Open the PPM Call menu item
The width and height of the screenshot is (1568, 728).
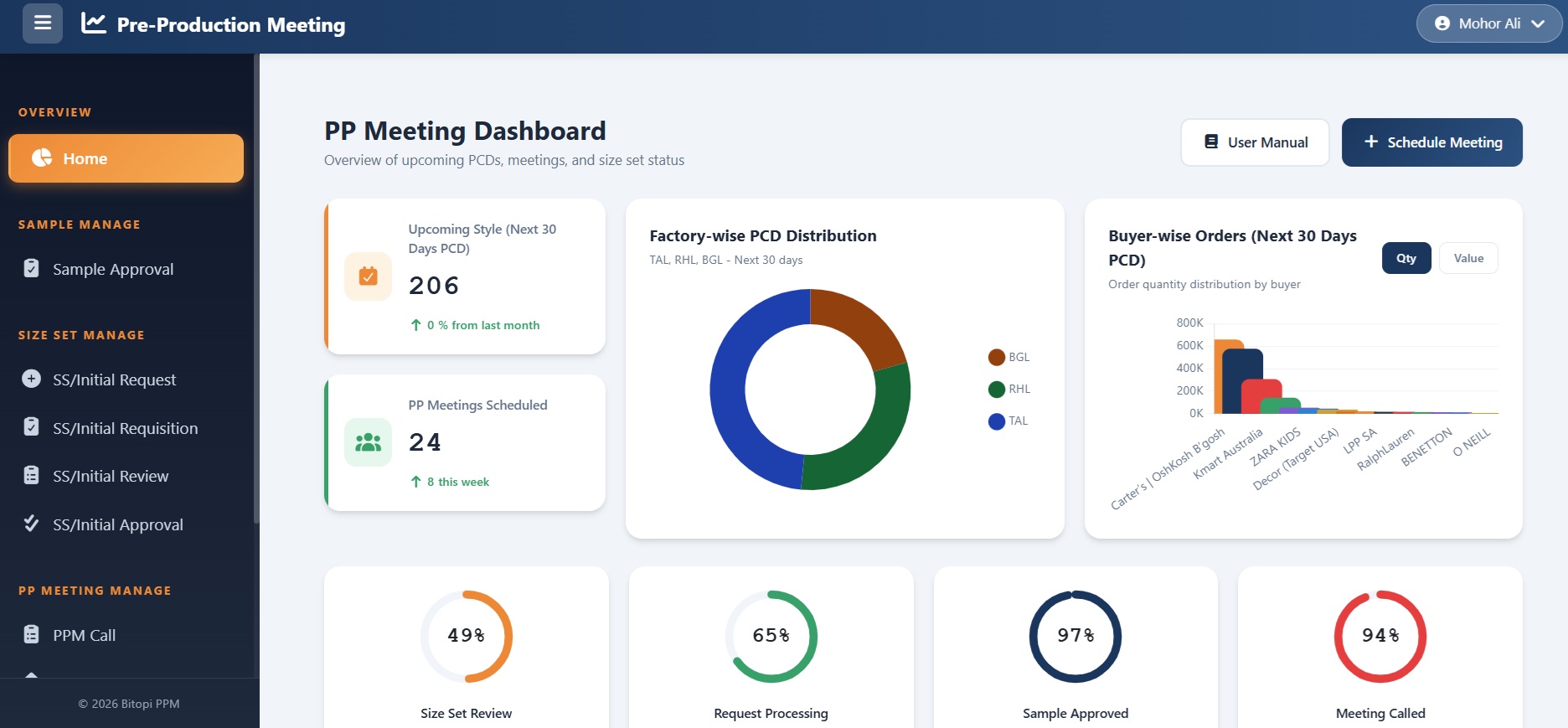(x=126, y=635)
